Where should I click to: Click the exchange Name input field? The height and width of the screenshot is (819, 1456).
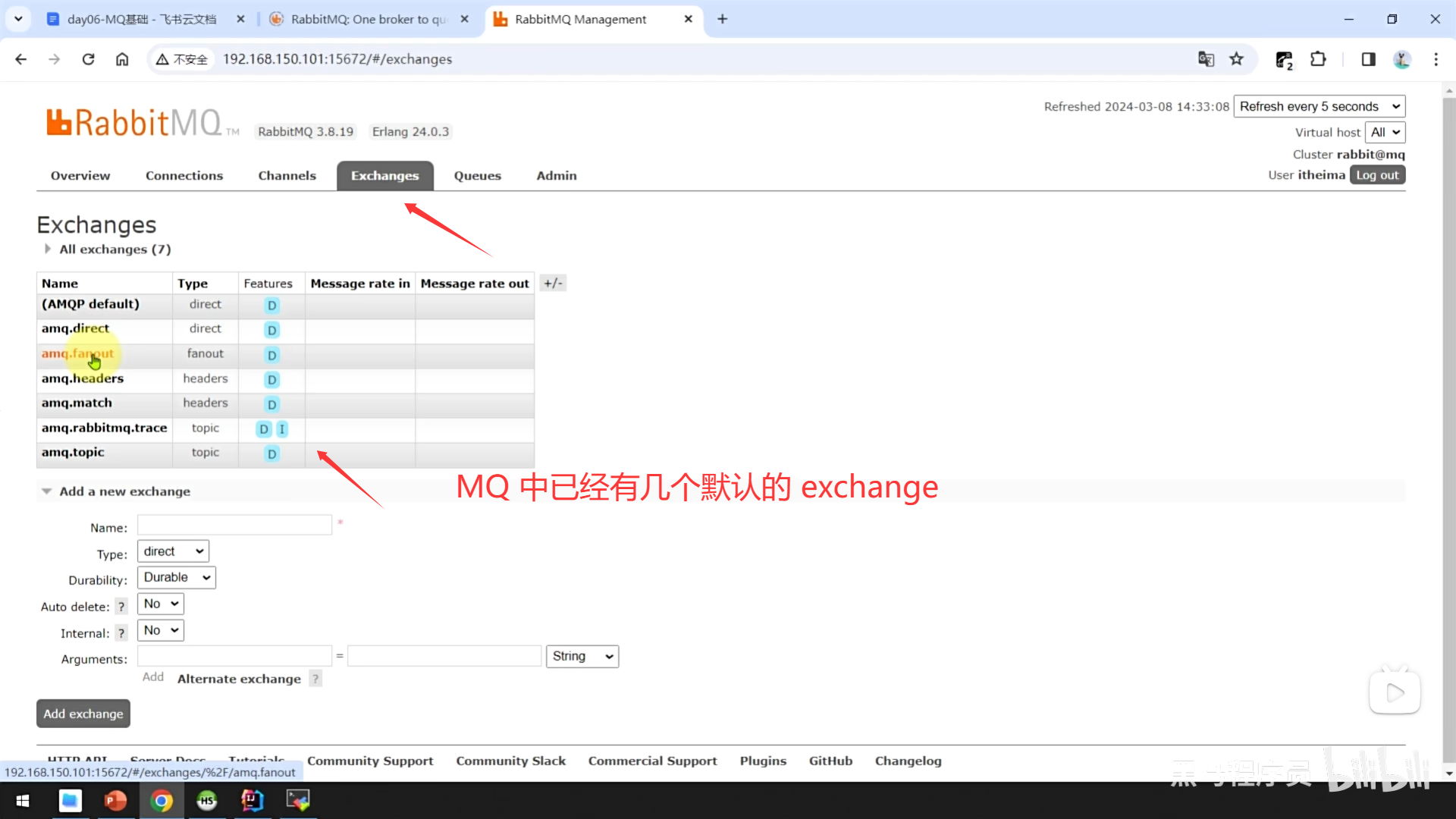(234, 526)
